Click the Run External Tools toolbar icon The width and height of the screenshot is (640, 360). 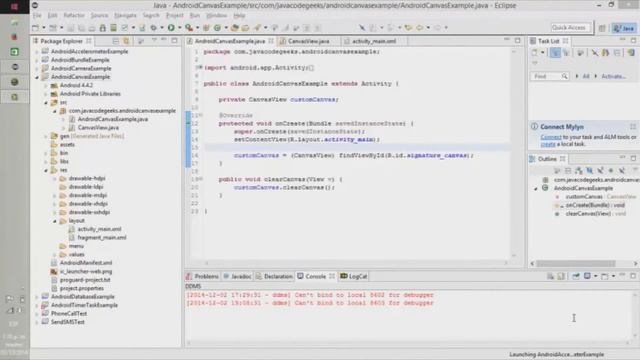click(x=189, y=28)
